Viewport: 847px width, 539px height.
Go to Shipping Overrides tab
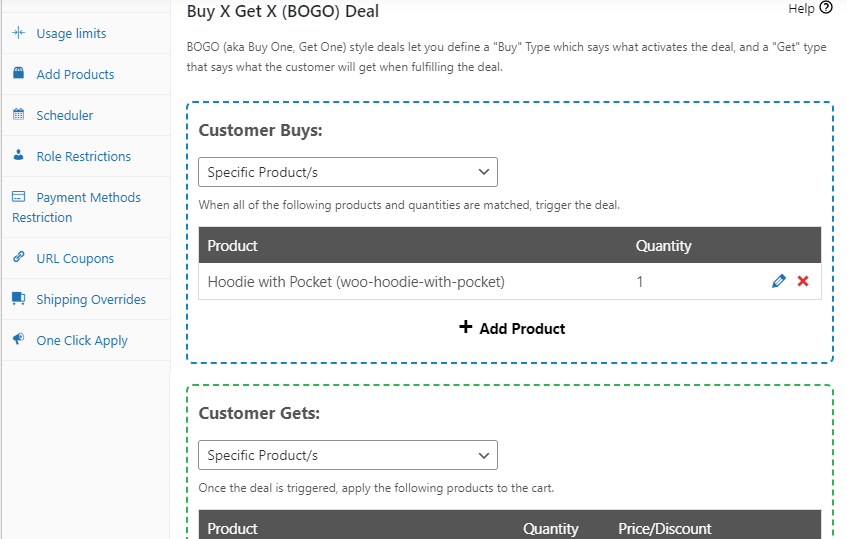[91, 299]
